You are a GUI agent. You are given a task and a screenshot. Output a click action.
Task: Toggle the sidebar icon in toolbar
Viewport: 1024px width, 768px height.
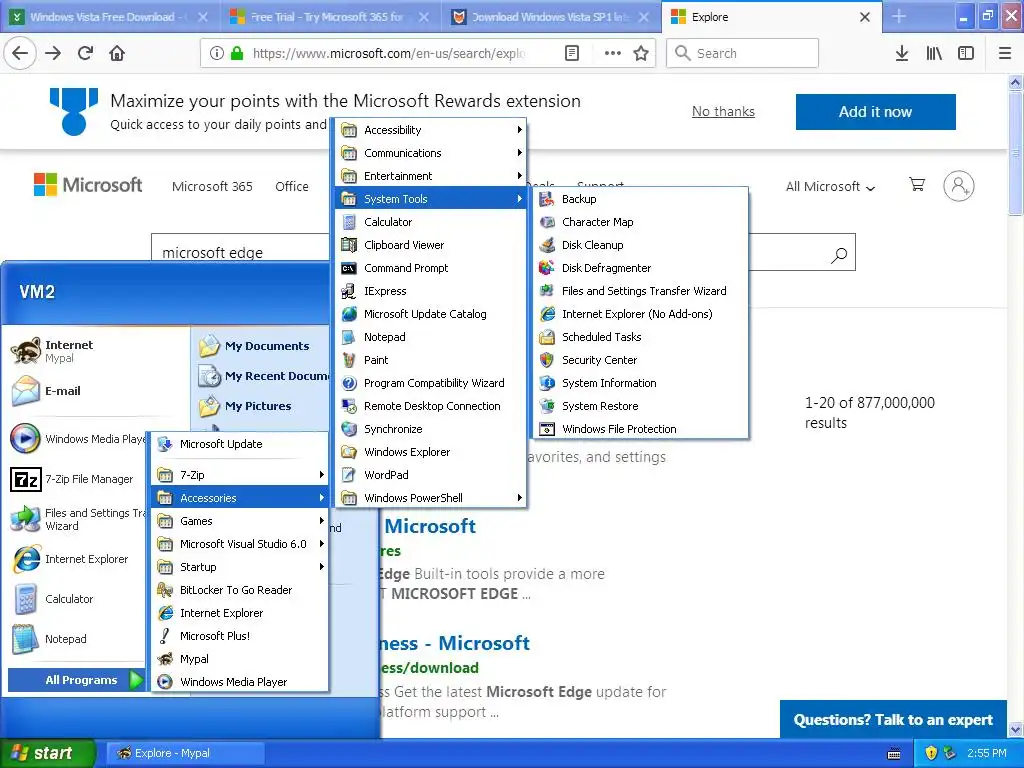966,53
